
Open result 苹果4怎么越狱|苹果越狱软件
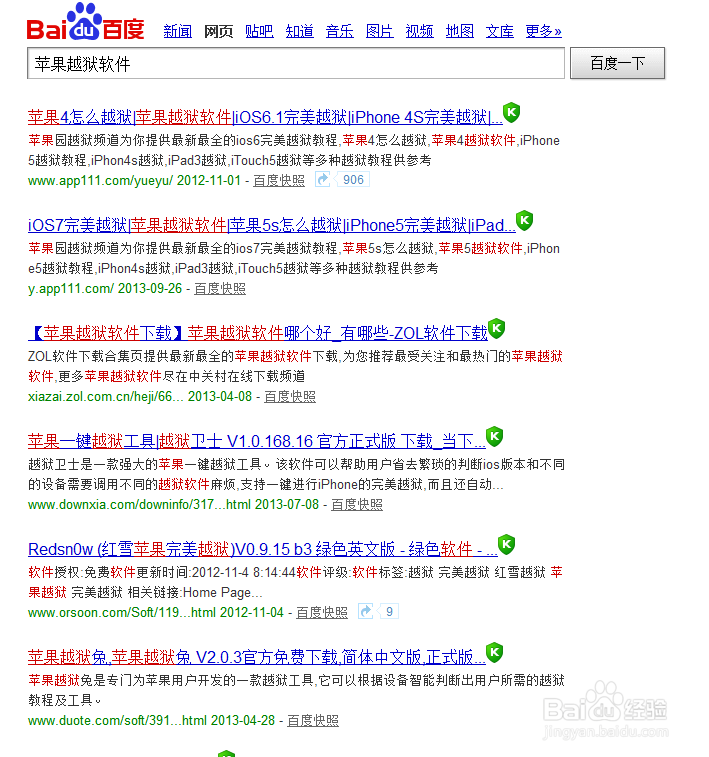pos(265,117)
